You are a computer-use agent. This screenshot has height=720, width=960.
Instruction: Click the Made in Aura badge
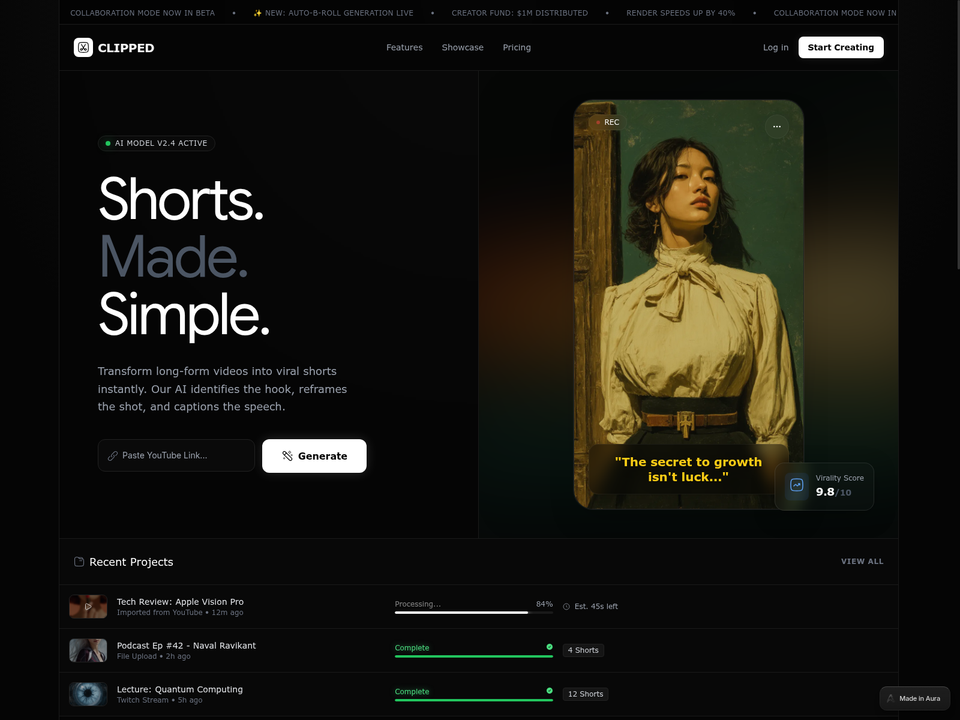click(914, 699)
